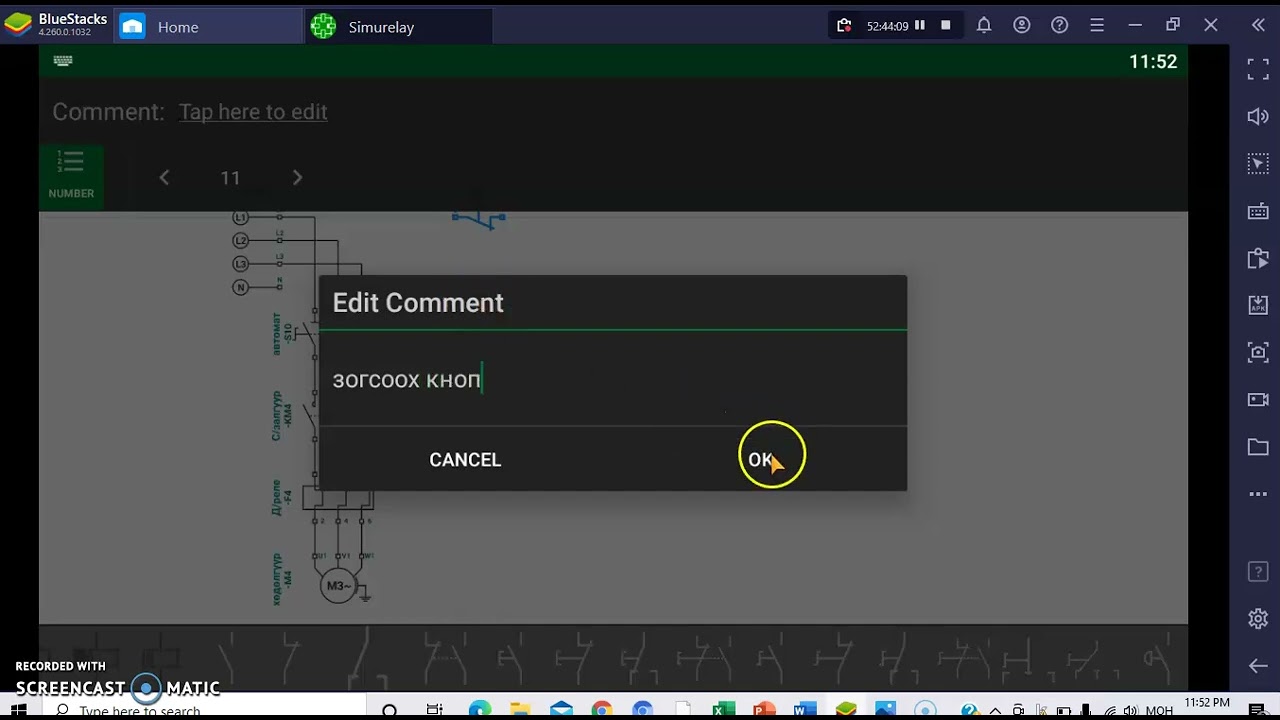The height and width of the screenshot is (720, 1280).
Task: Toggle BlueStacks full screen mode
Action: click(x=1258, y=69)
